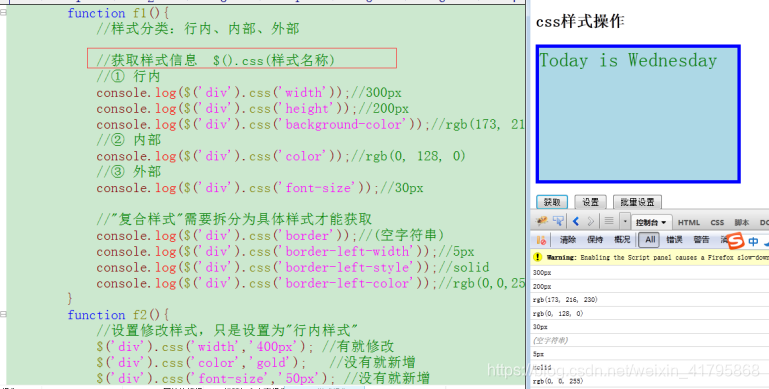Switch to the CSS panel tab
Image resolution: width=769 pixels, height=389 pixels.
pyautogui.click(x=717, y=222)
